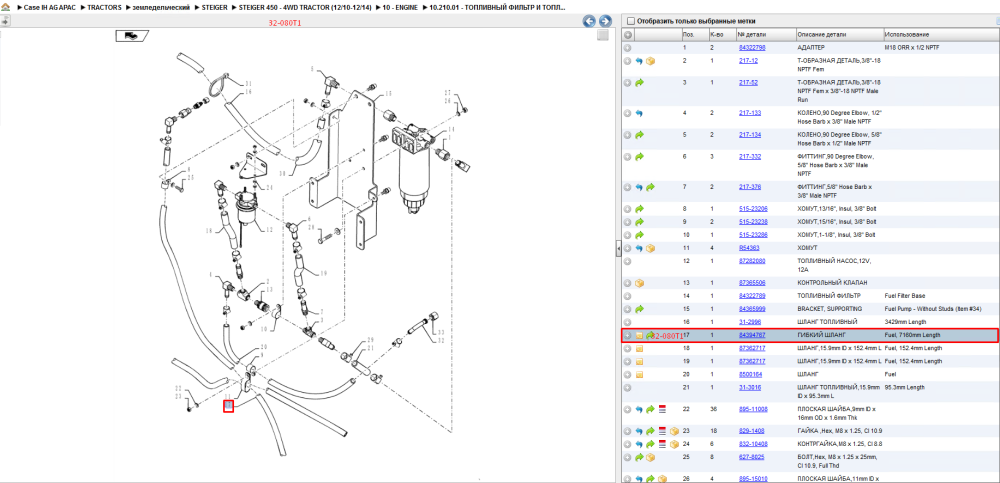This screenshot has width=1000, height=483.
Task: Click the plus icon on row 14 ТОПЛИВНЫЙ ФИЛЬТР
Action: [628, 296]
